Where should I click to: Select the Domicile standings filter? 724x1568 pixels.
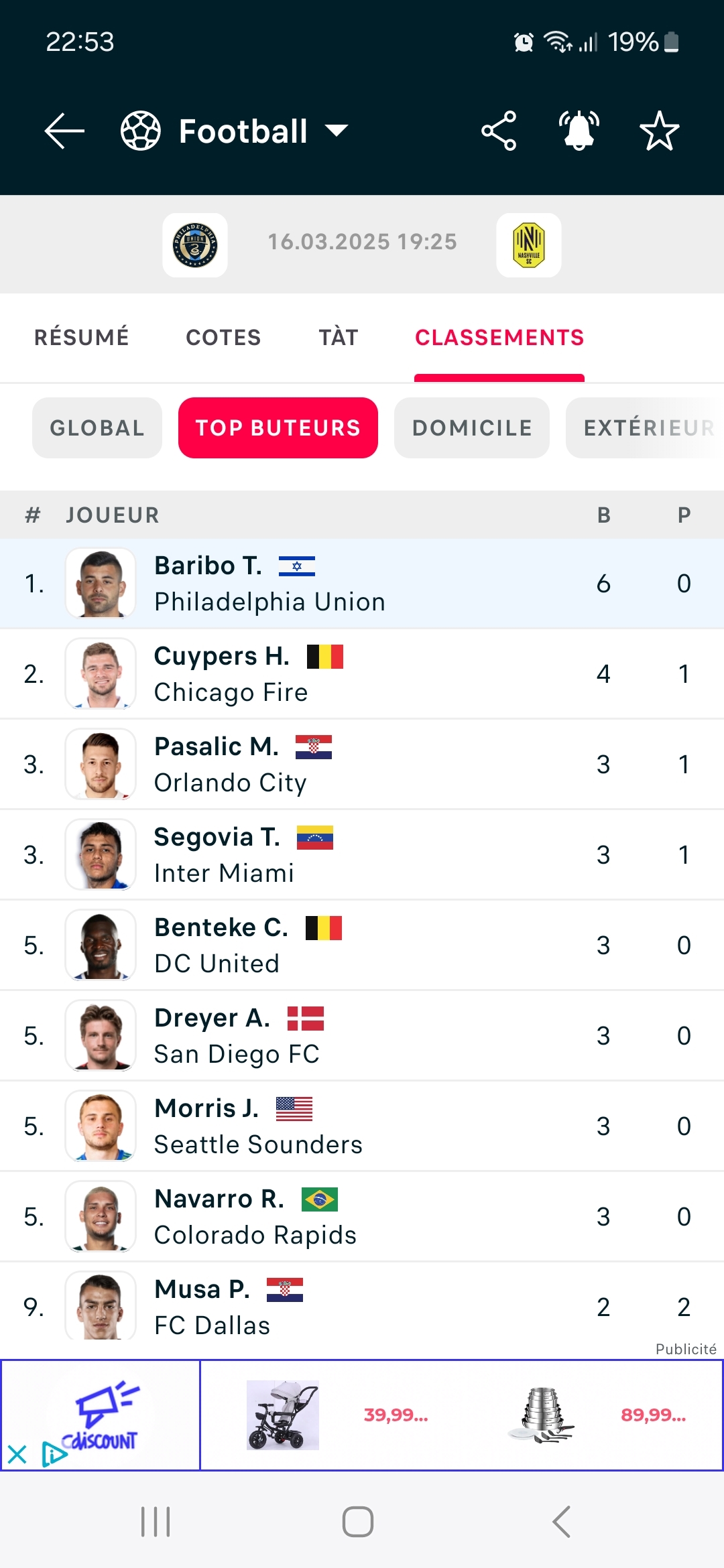click(x=472, y=428)
